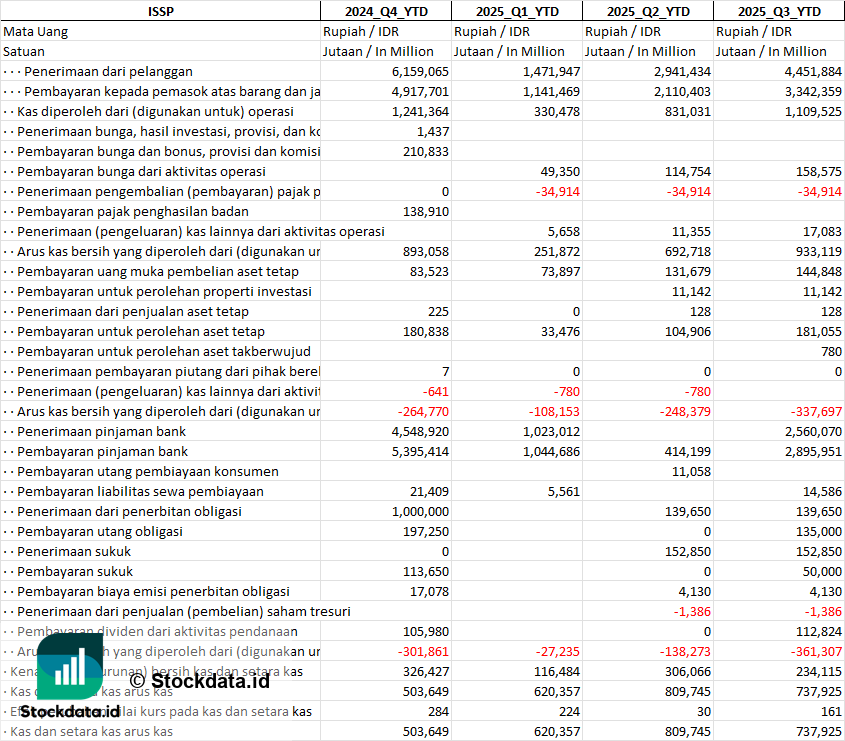
Task: Select cell value 181,055
Action: tap(819, 331)
